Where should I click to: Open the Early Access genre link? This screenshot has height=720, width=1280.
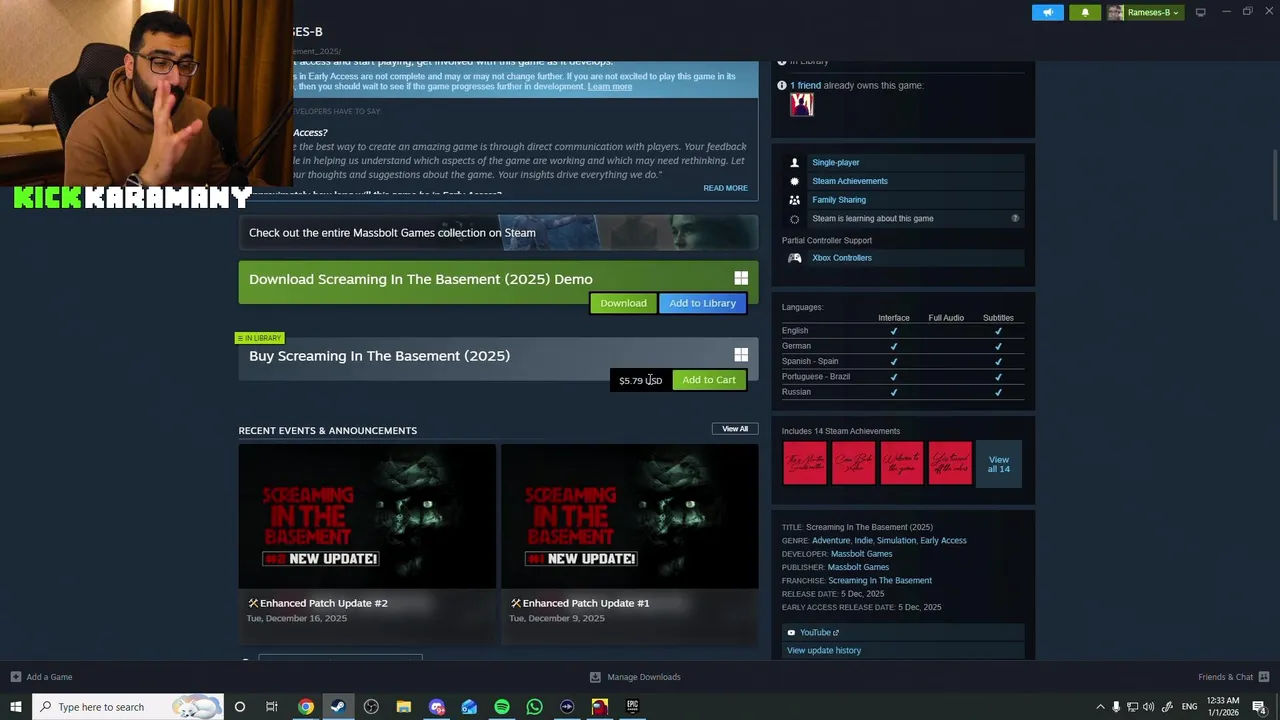pos(943,540)
